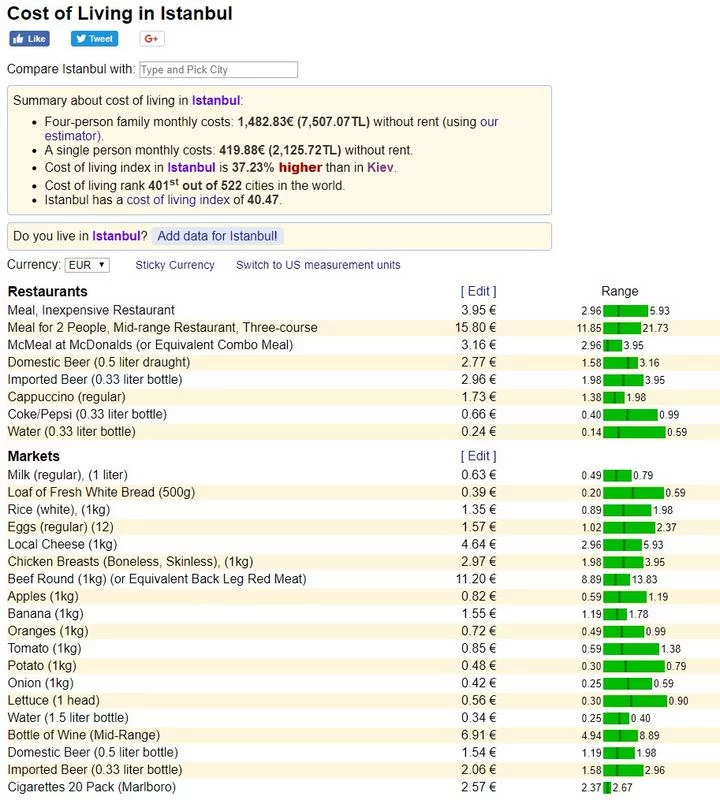
Task: Select 'Coke/Pepsi (0.33 liter bottle)' label
Action: 87,414
